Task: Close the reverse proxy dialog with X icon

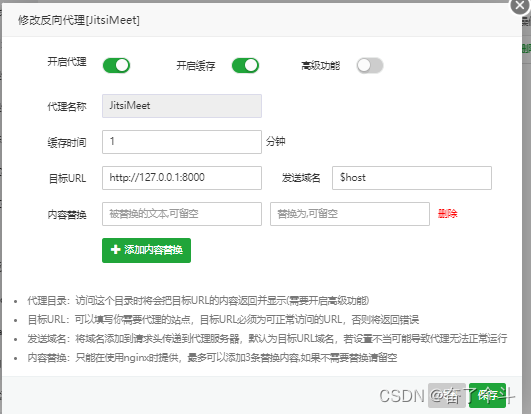Action: click(x=520, y=5)
